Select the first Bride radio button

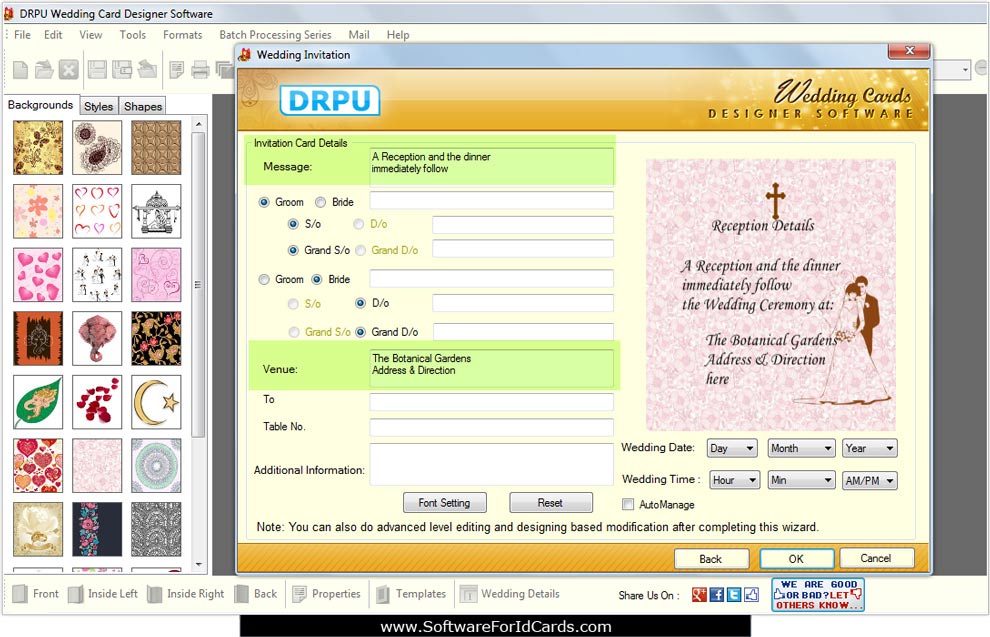point(321,202)
